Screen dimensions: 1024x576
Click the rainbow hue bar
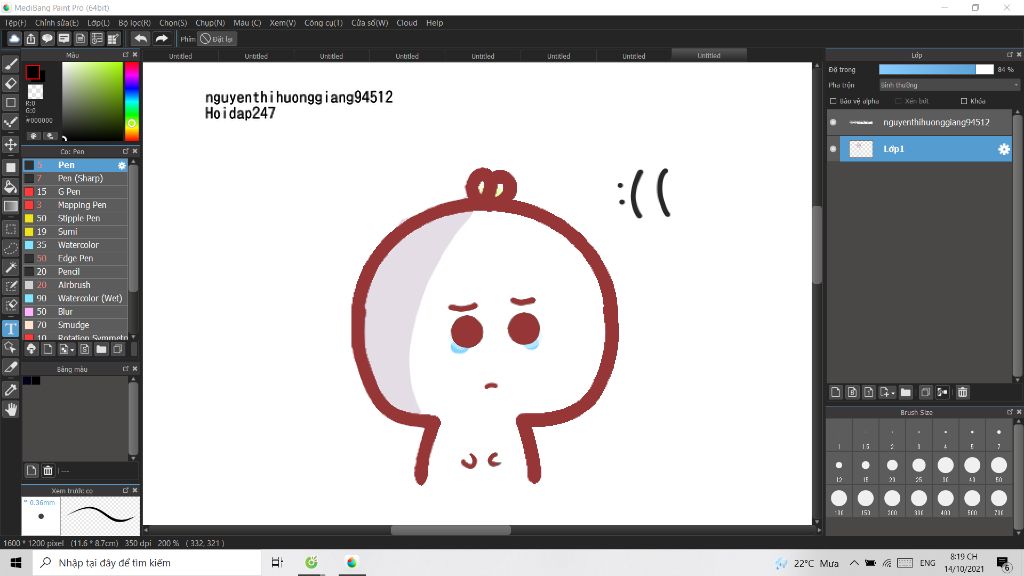(x=132, y=101)
